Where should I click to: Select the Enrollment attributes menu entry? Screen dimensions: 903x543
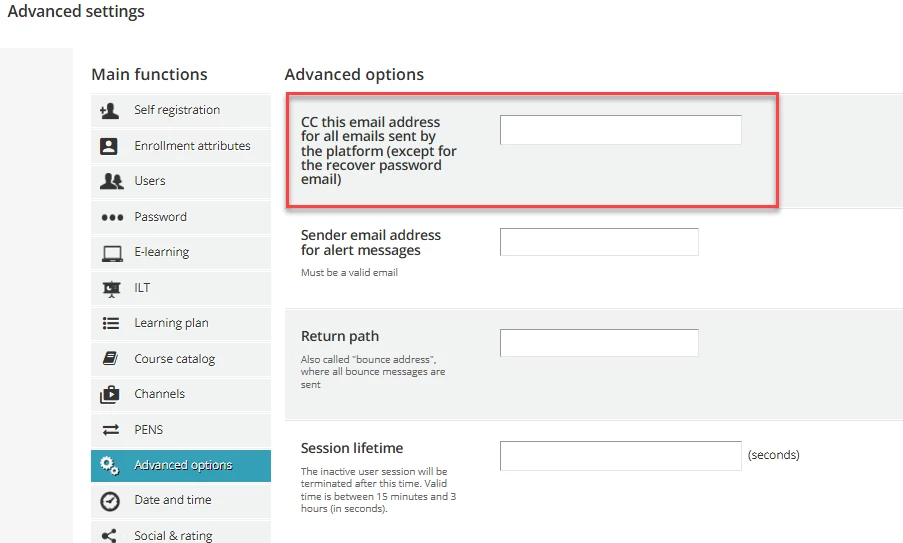(192, 146)
